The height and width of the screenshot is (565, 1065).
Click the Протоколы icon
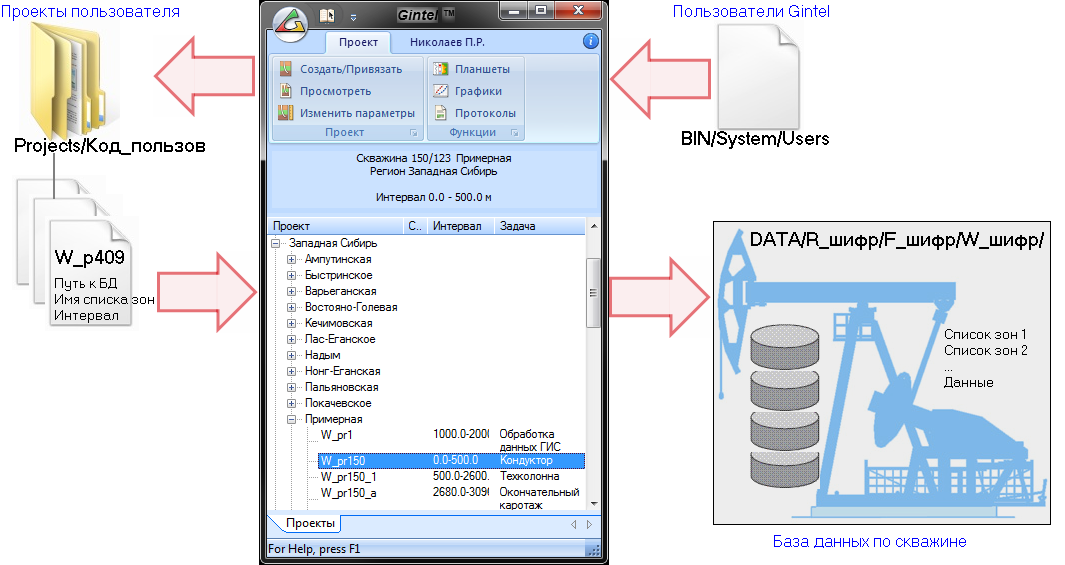pos(441,113)
